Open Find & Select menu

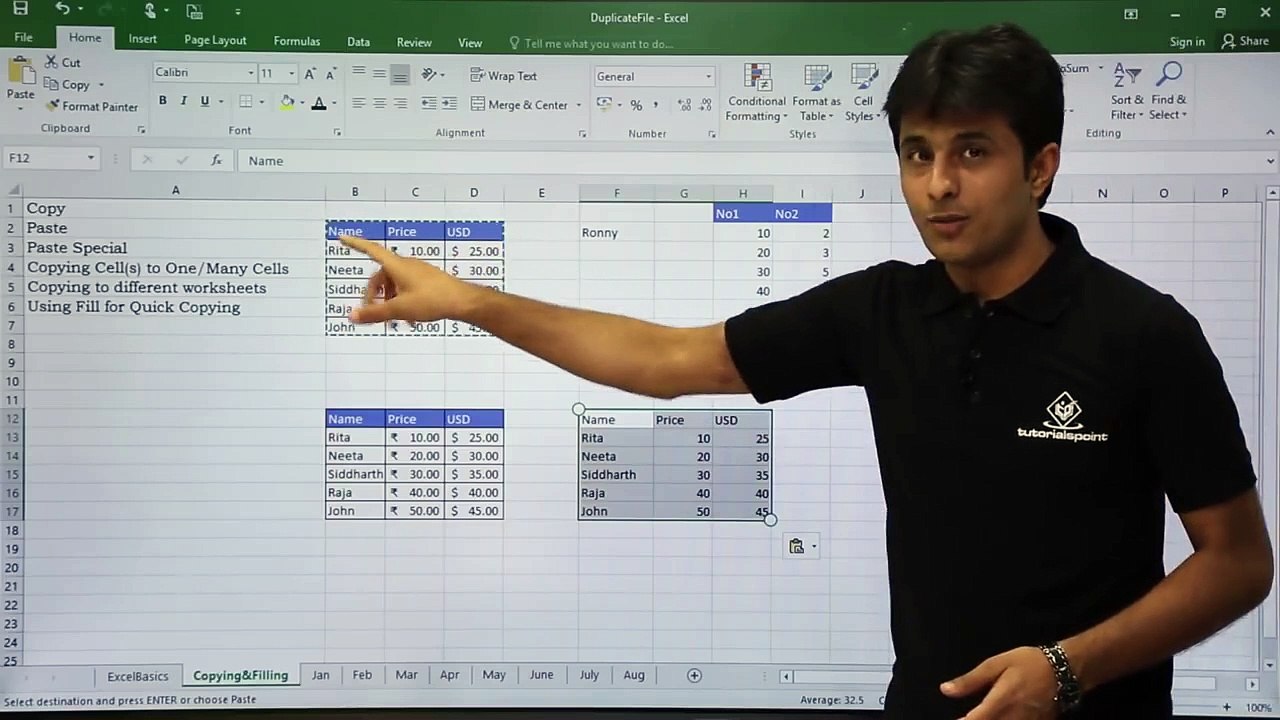[1168, 92]
